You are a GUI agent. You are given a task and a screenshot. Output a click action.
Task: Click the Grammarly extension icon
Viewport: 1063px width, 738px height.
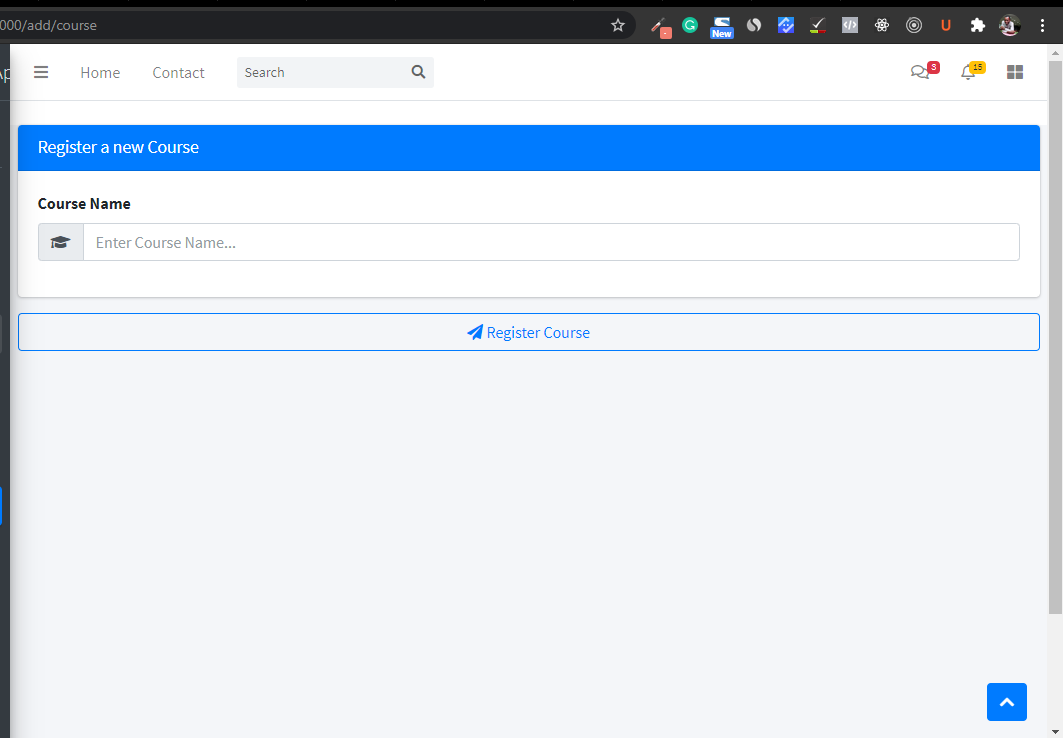tap(689, 25)
